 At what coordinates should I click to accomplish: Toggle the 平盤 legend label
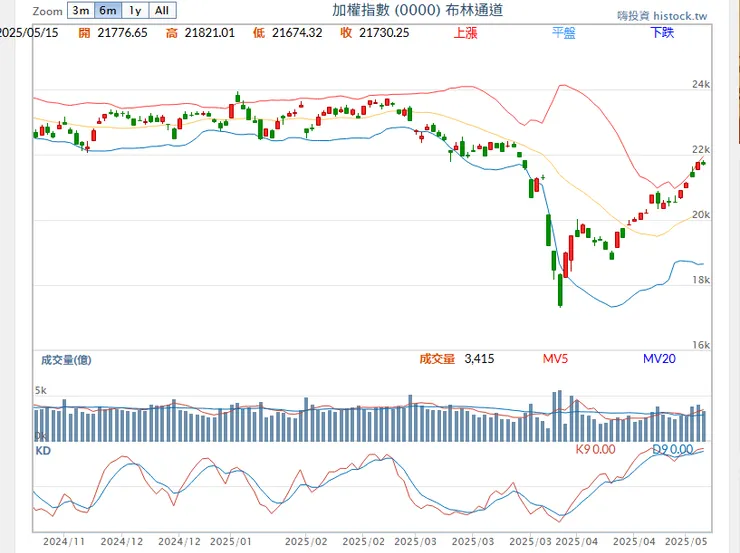[563, 32]
